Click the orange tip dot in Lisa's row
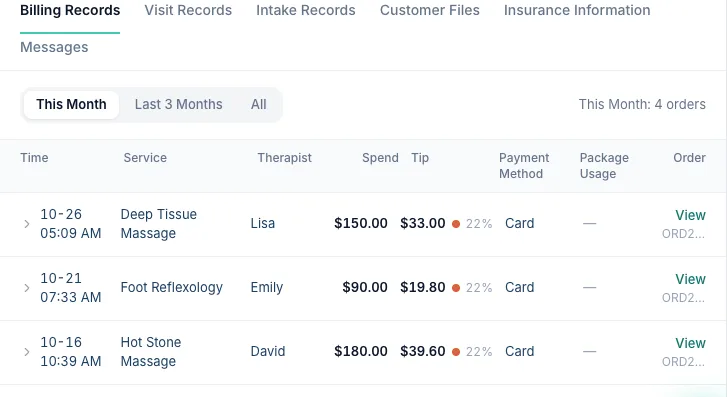The height and width of the screenshot is (397, 727). 456,224
